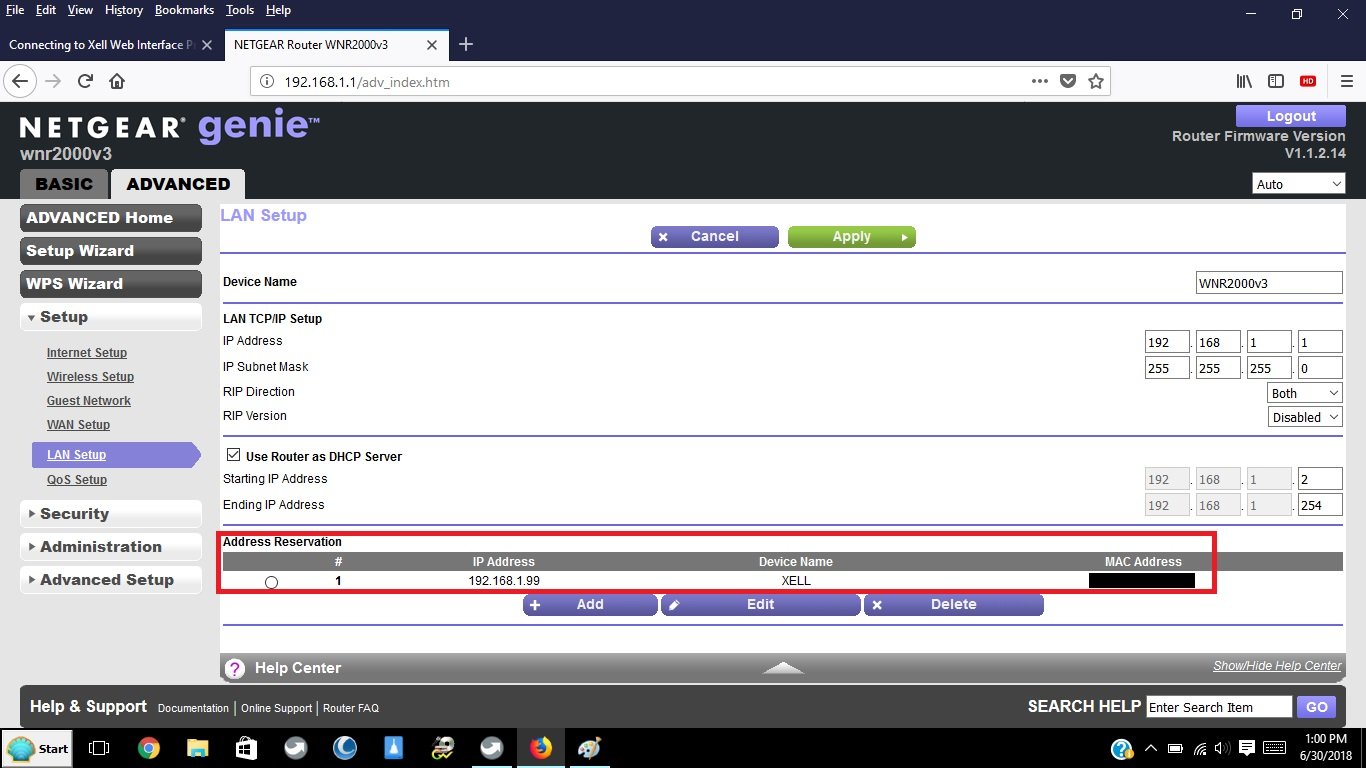Screen dimensions: 1366x768
Task: Select the XELL address reservation radio button
Action: click(271, 582)
